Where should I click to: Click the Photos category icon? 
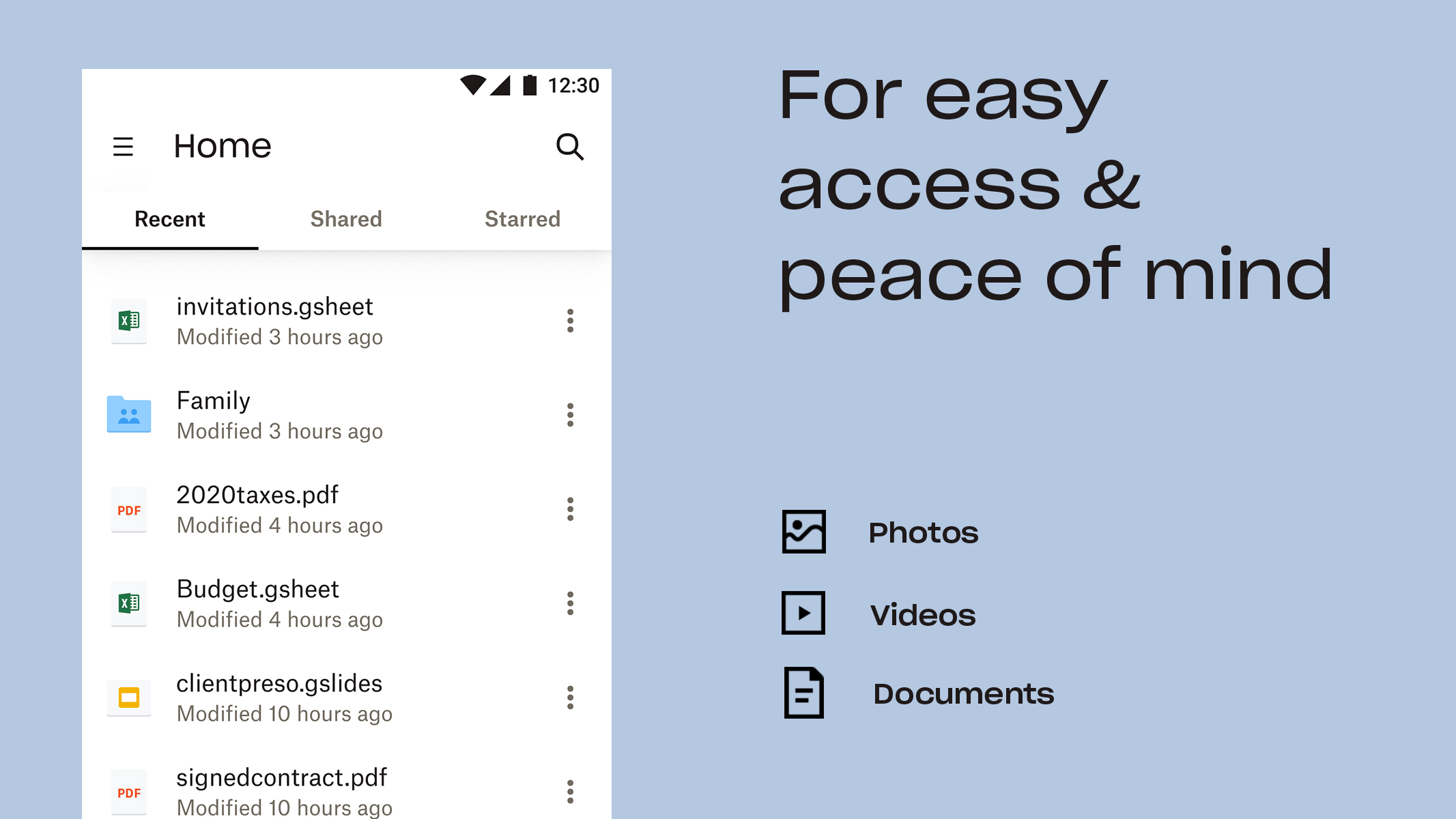click(803, 531)
